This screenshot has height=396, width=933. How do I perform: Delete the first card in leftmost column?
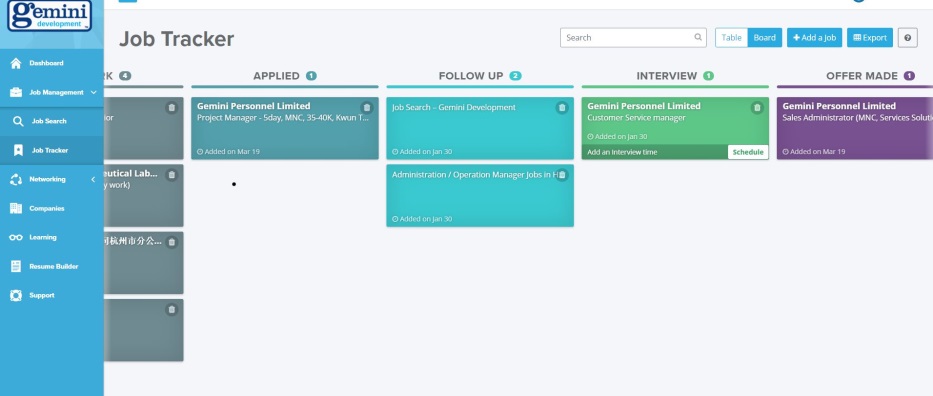(x=171, y=108)
